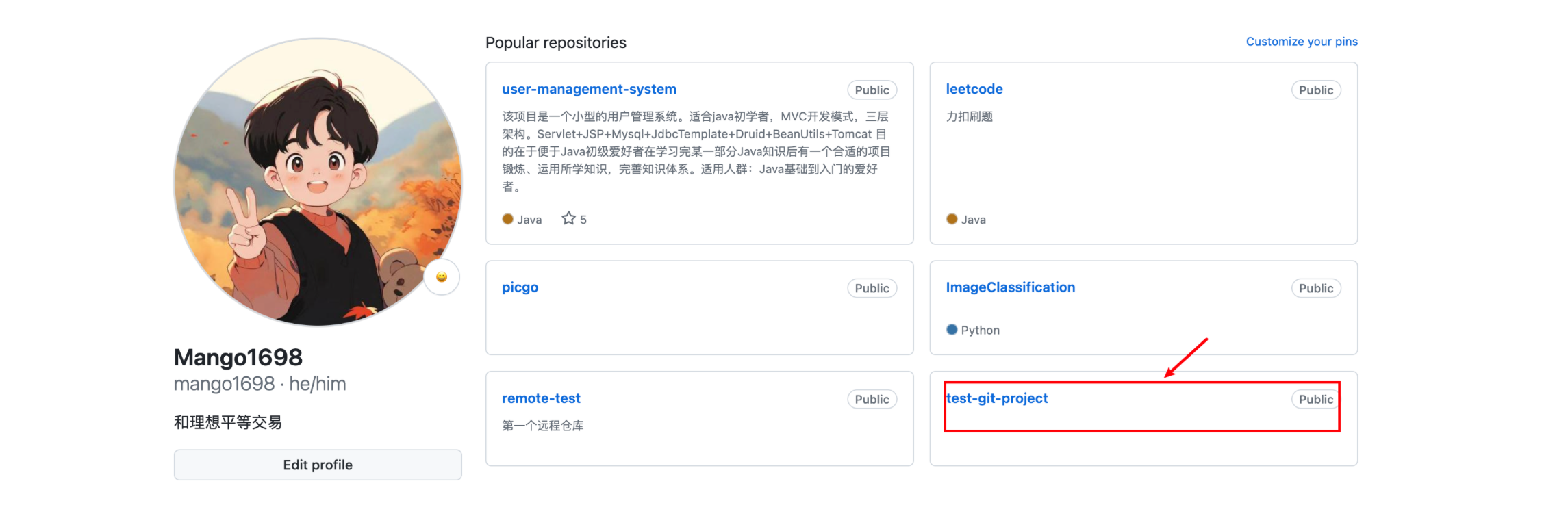Click the blue Python language dot
The image size is (1568, 505).
(952, 330)
